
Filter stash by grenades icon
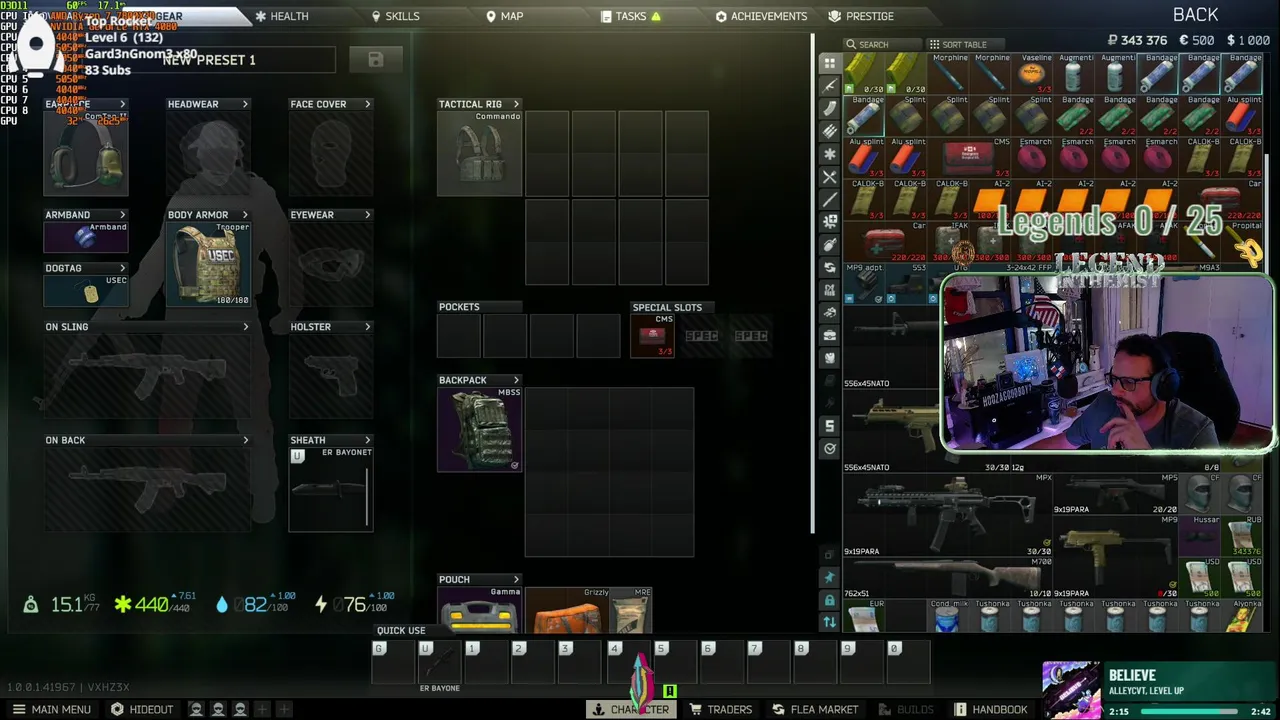[829, 245]
